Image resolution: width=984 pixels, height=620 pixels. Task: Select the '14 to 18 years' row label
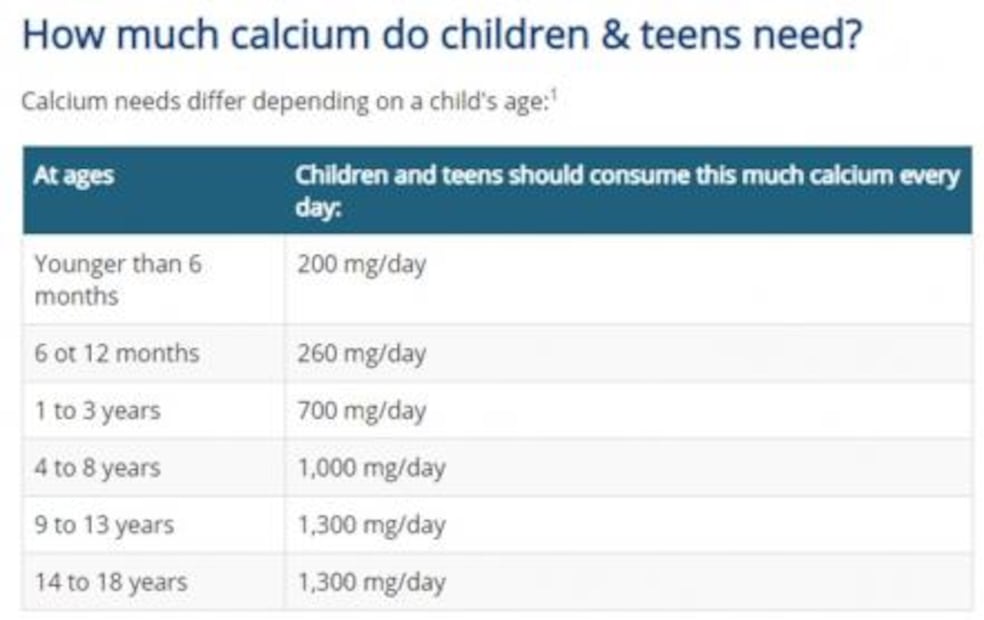110,582
